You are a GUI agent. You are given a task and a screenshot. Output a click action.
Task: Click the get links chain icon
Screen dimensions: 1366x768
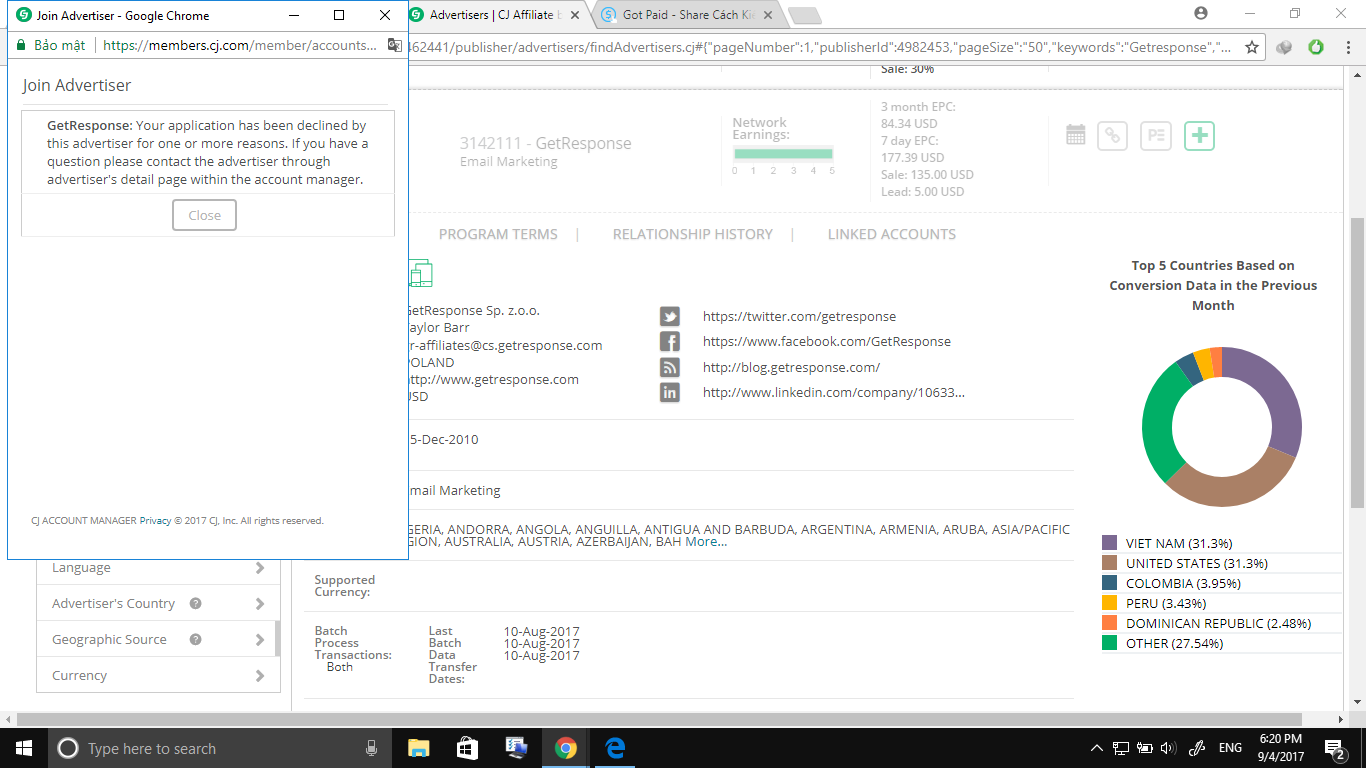(x=1112, y=136)
